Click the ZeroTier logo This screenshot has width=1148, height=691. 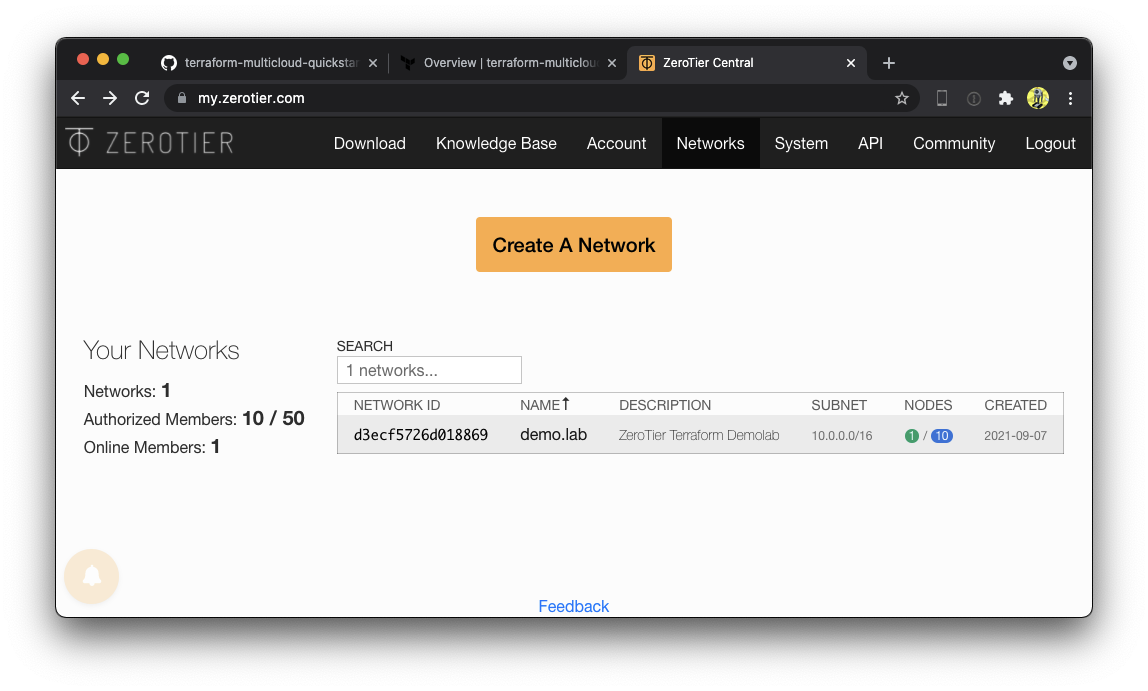(x=150, y=143)
